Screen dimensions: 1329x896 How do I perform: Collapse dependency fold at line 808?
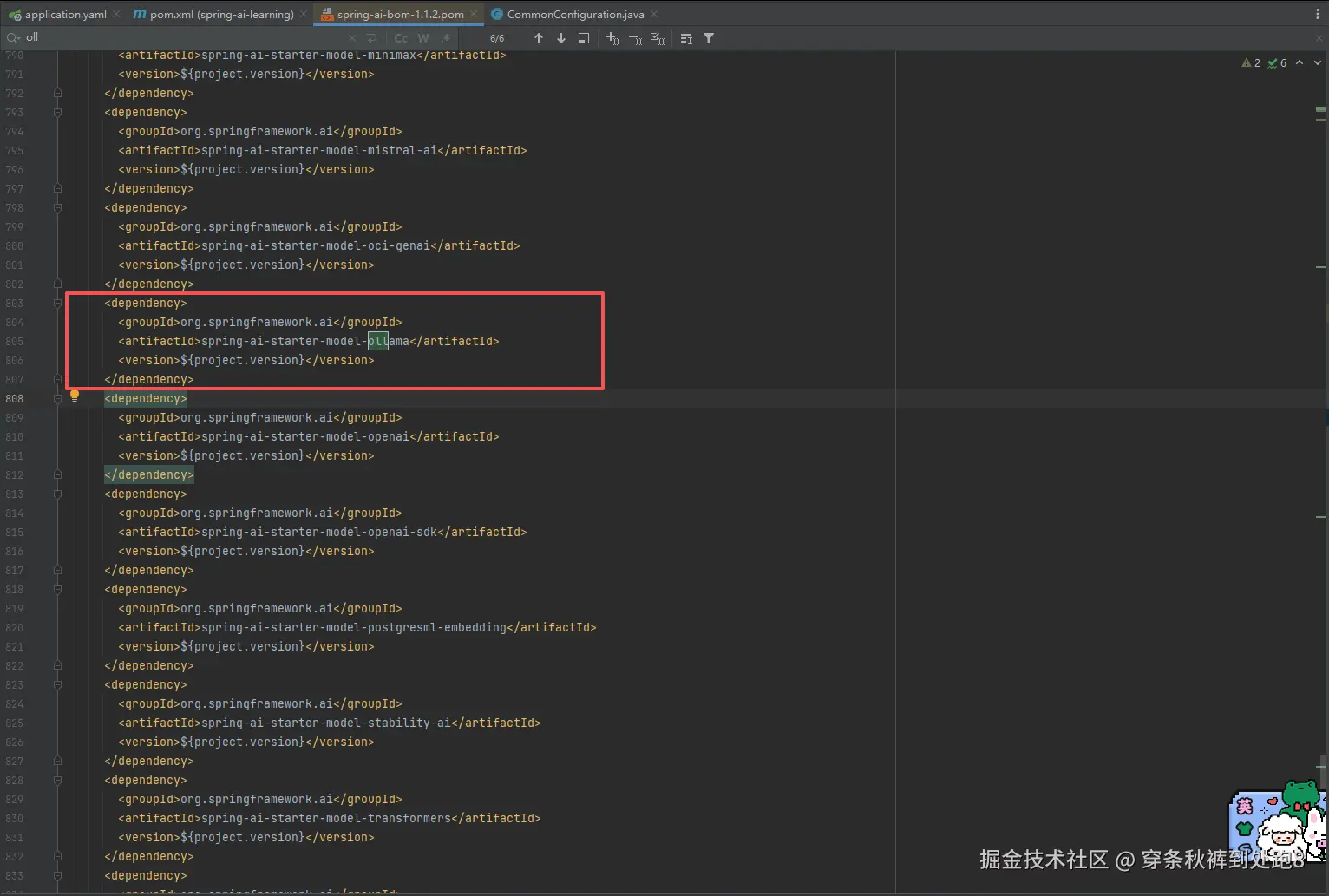(57, 398)
